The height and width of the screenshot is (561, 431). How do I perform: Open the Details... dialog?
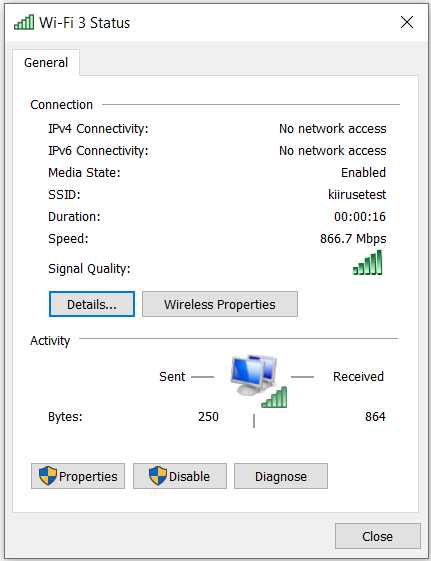click(x=92, y=304)
